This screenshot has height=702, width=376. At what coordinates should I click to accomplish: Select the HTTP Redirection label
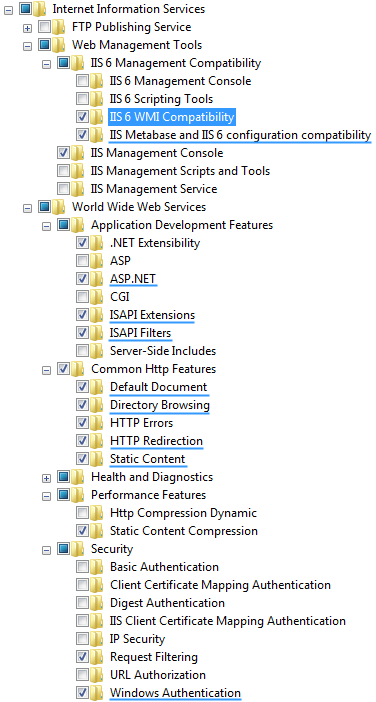coord(156,441)
